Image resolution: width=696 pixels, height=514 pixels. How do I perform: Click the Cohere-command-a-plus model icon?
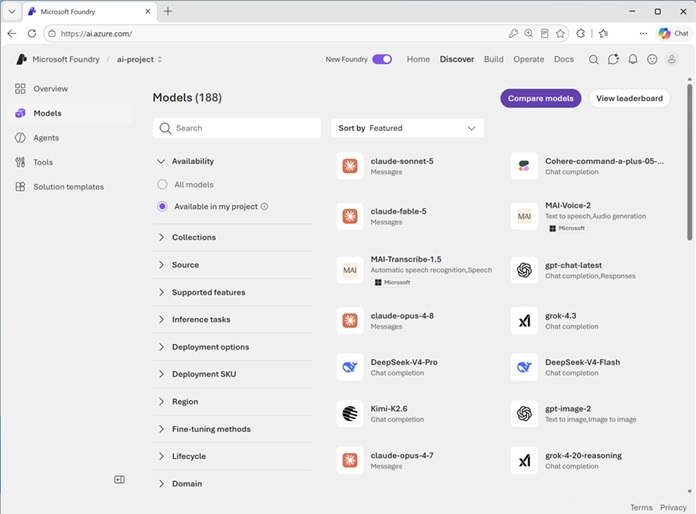point(524,166)
